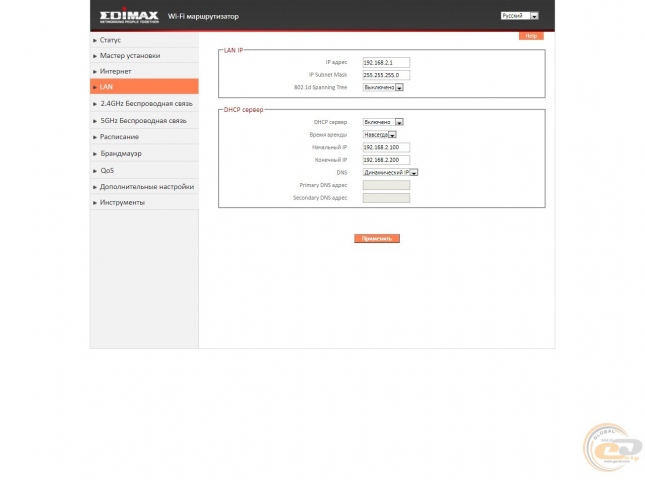The width and height of the screenshot is (645, 480).
Task: Open Мастер установки menu item
Action: tap(144, 56)
